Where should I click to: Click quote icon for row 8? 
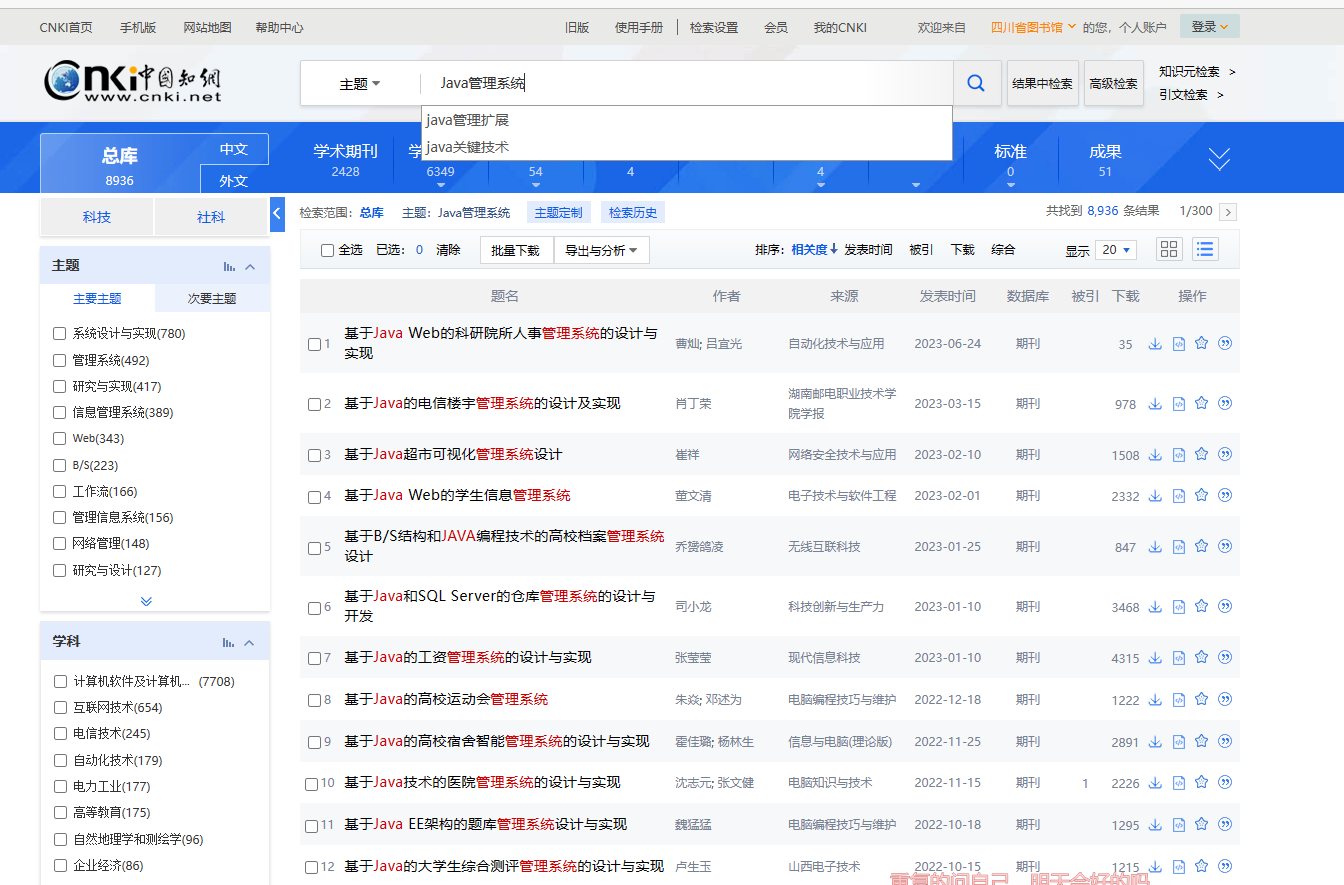point(1225,699)
